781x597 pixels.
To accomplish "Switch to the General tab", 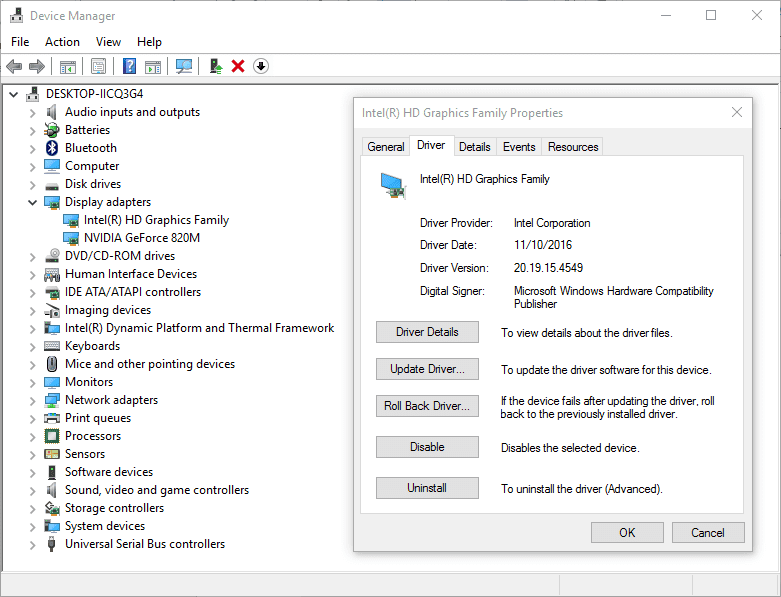I will (x=386, y=147).
